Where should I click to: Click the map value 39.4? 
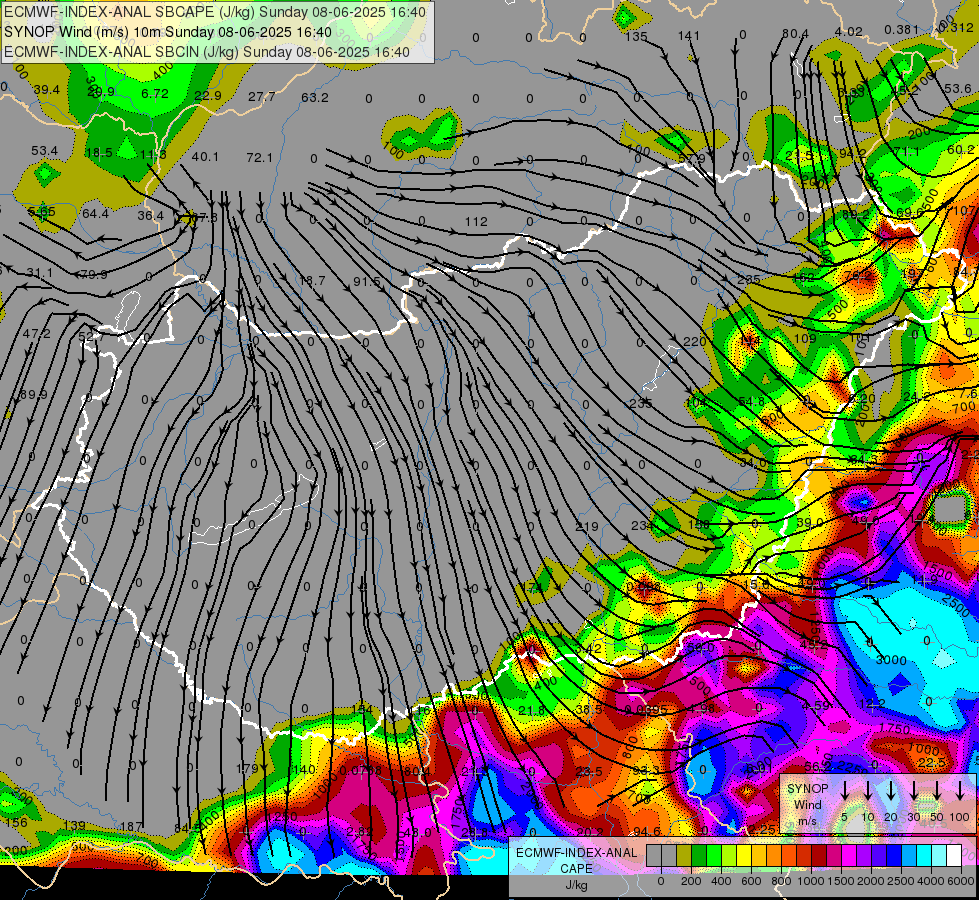click(47, 90)
